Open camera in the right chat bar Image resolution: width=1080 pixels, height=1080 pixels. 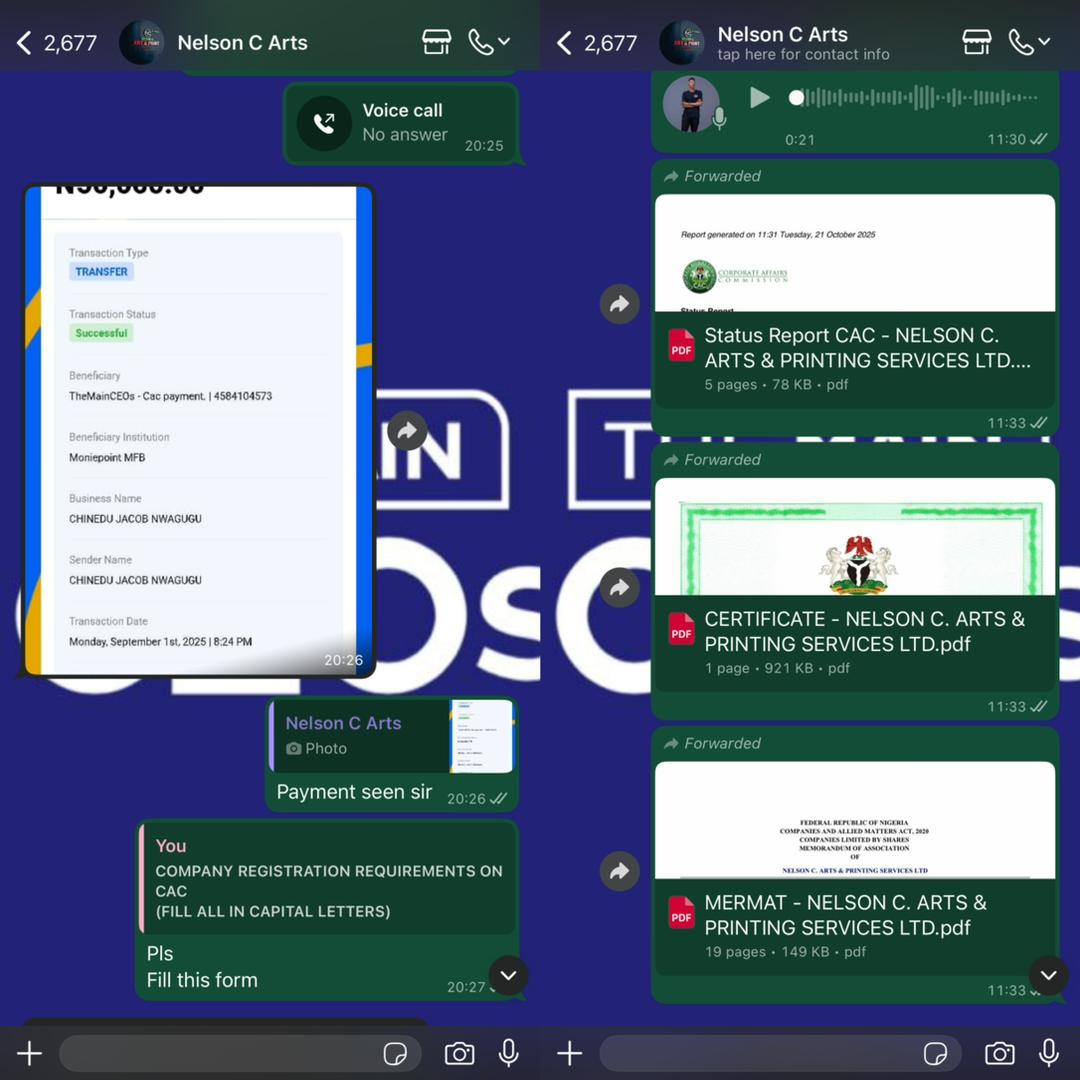[x=999, y=1053]
